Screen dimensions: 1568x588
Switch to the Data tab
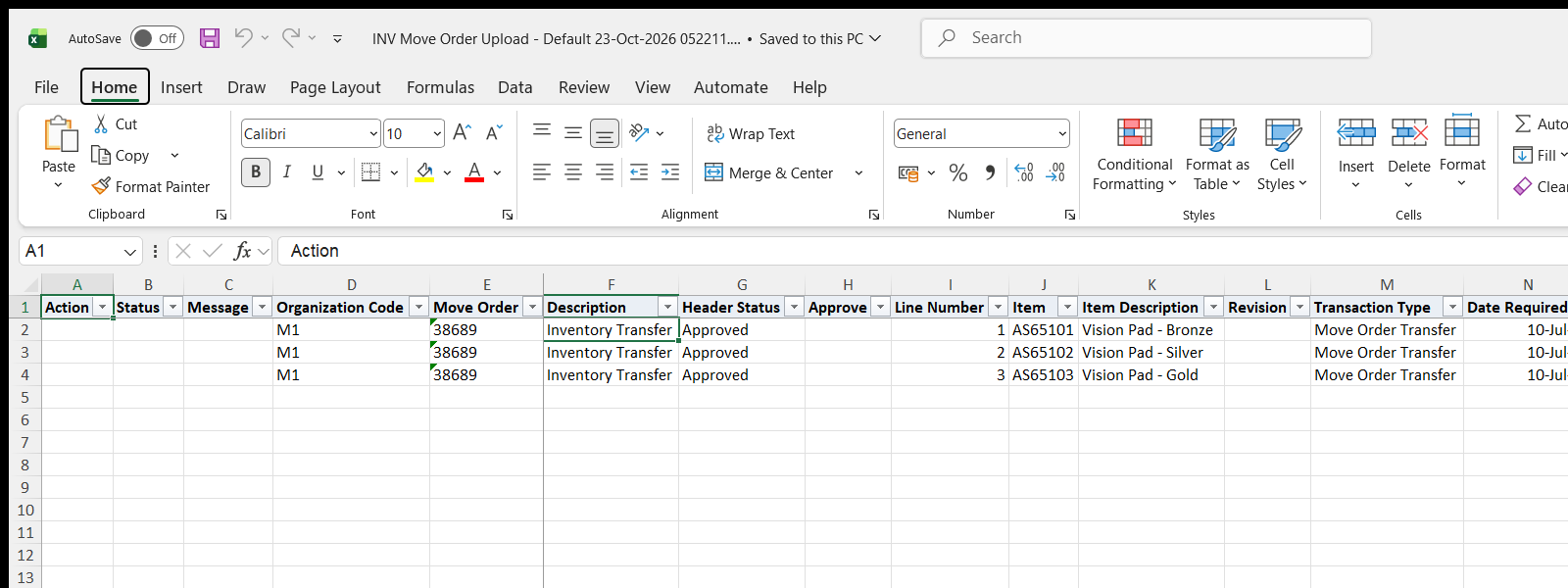(x=515, y=87)
